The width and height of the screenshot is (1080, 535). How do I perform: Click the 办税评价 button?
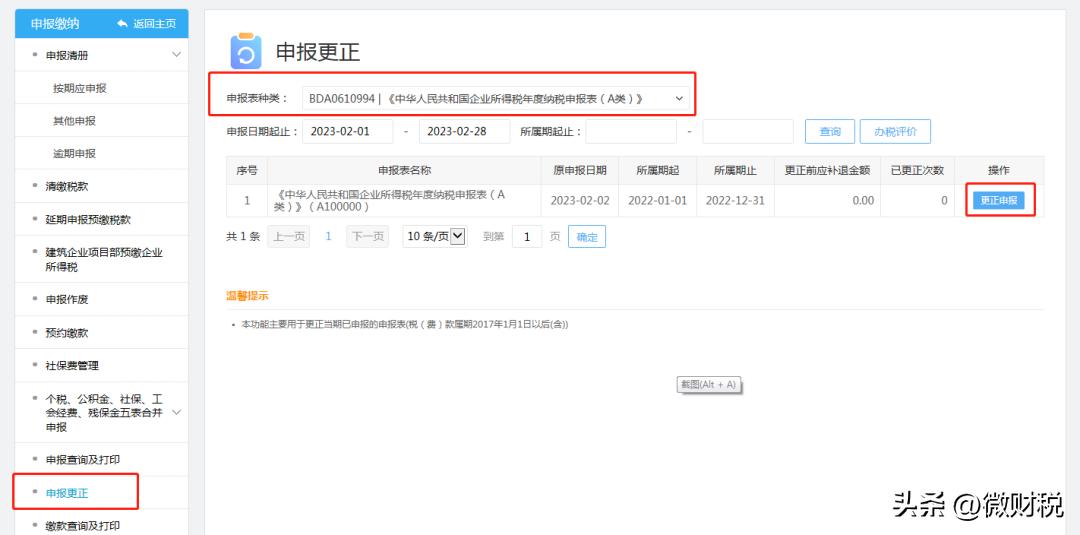click(895, 132)
